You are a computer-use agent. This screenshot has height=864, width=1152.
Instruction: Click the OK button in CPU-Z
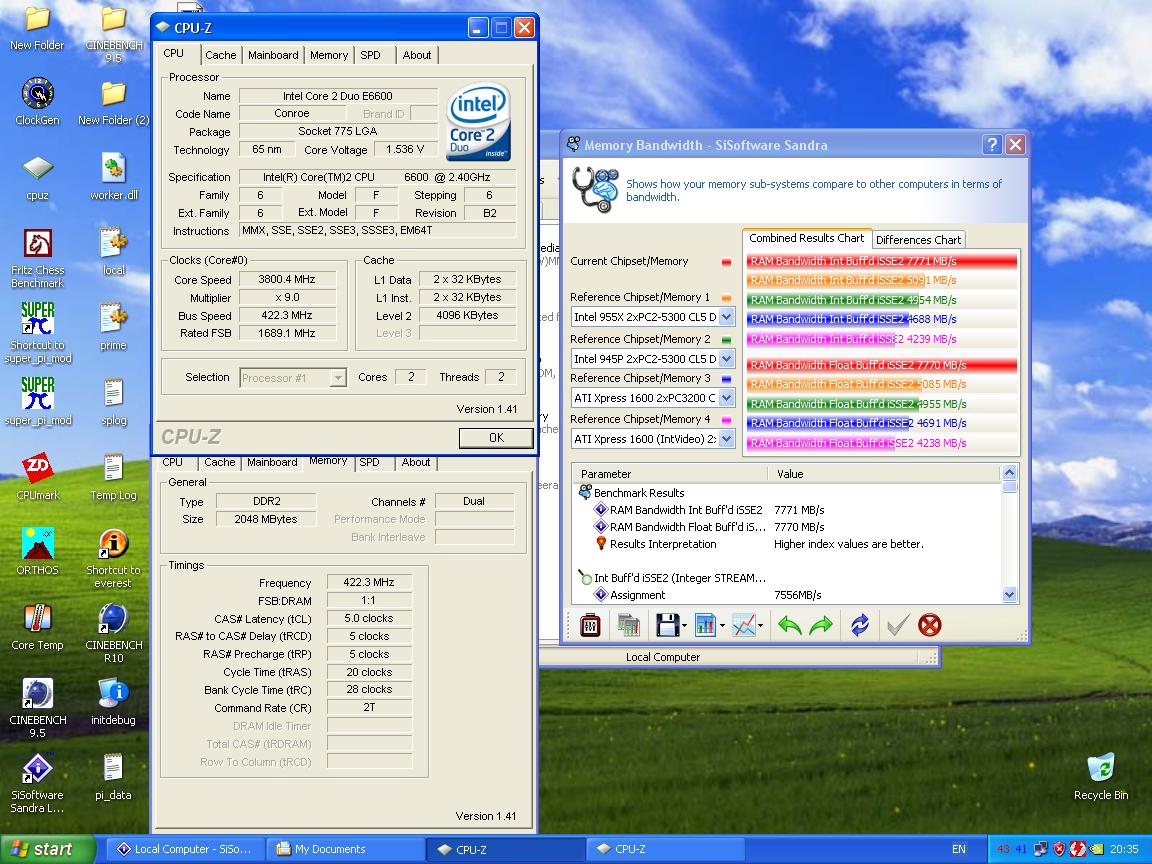(x=496, y=438)
